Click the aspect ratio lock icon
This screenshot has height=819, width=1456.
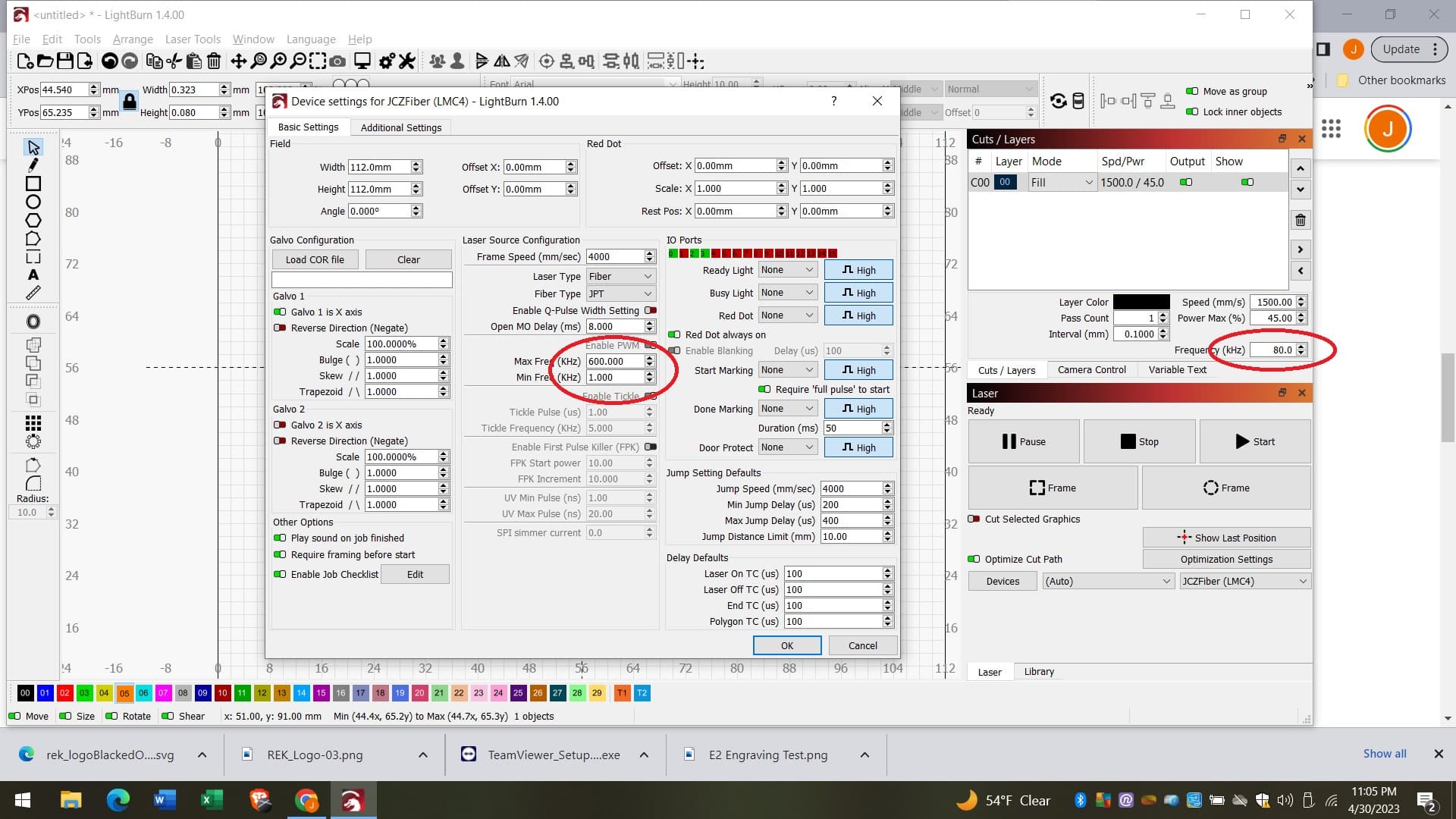(x=129, y=101)
